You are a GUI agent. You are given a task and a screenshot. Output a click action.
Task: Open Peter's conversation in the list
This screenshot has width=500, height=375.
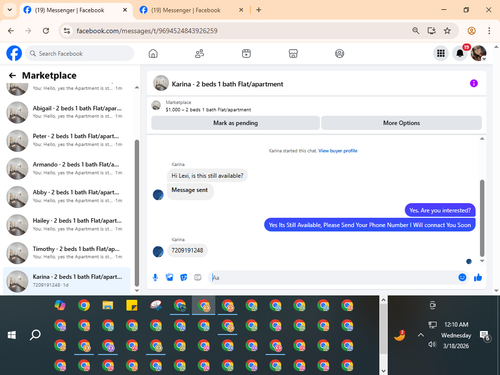point(67,140)
